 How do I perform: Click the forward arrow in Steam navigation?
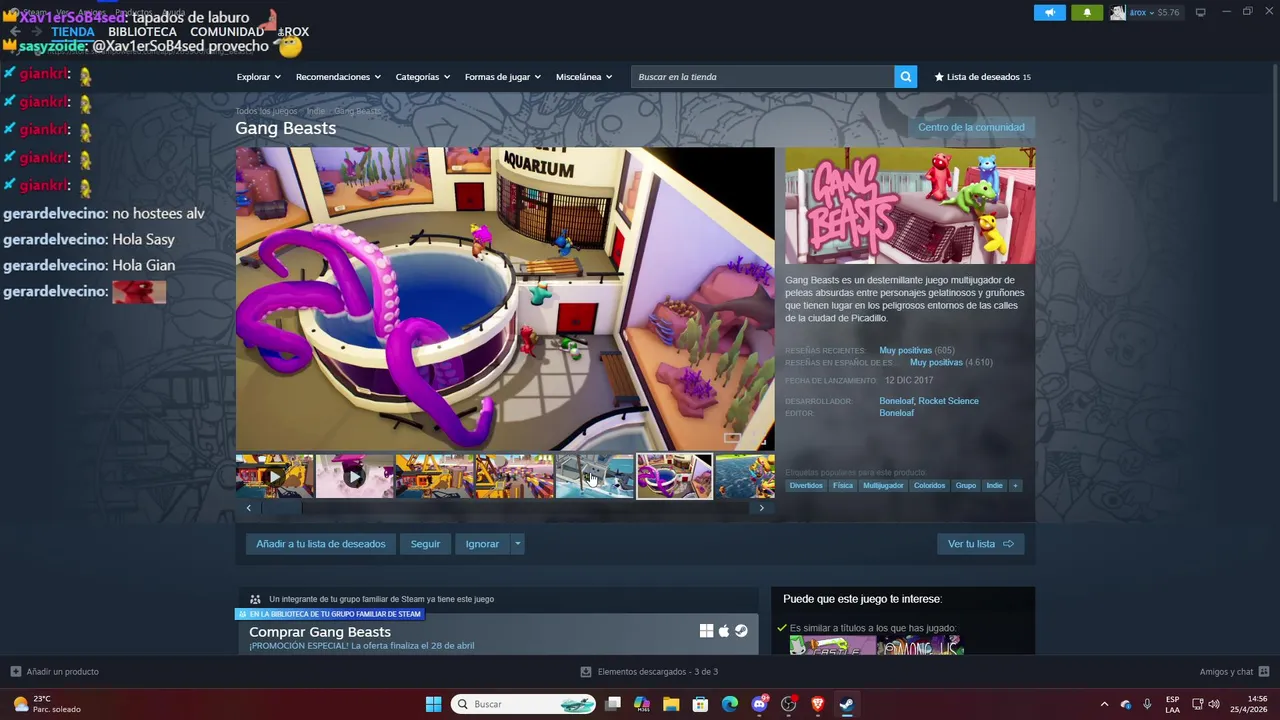(x=37, y=32)
